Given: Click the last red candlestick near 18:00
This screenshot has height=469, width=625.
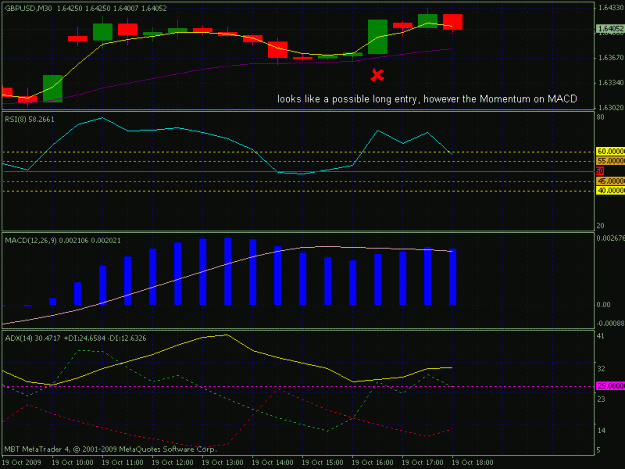Looking at the screenshot, I should point(452,22).
